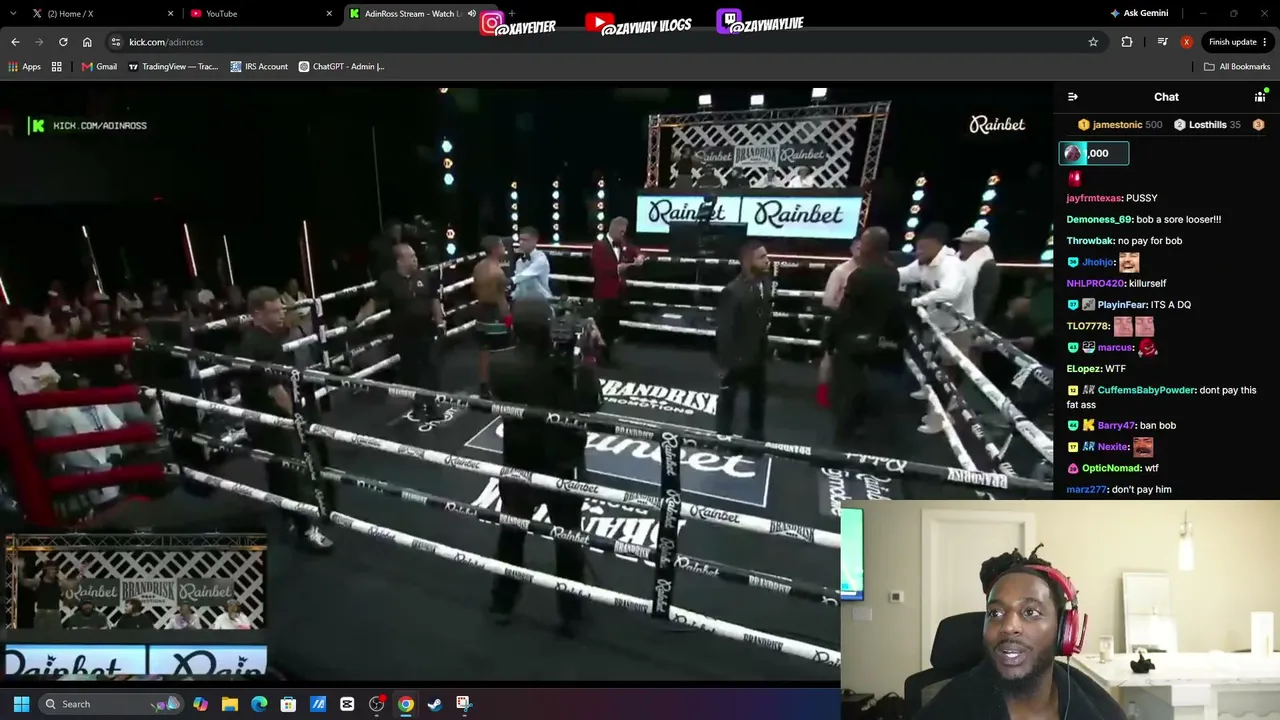Image resolution: width=1280 pixels, height=720 pixels.
Task: Click username marz277 in chat
Action: click(x=1087, y=490)
